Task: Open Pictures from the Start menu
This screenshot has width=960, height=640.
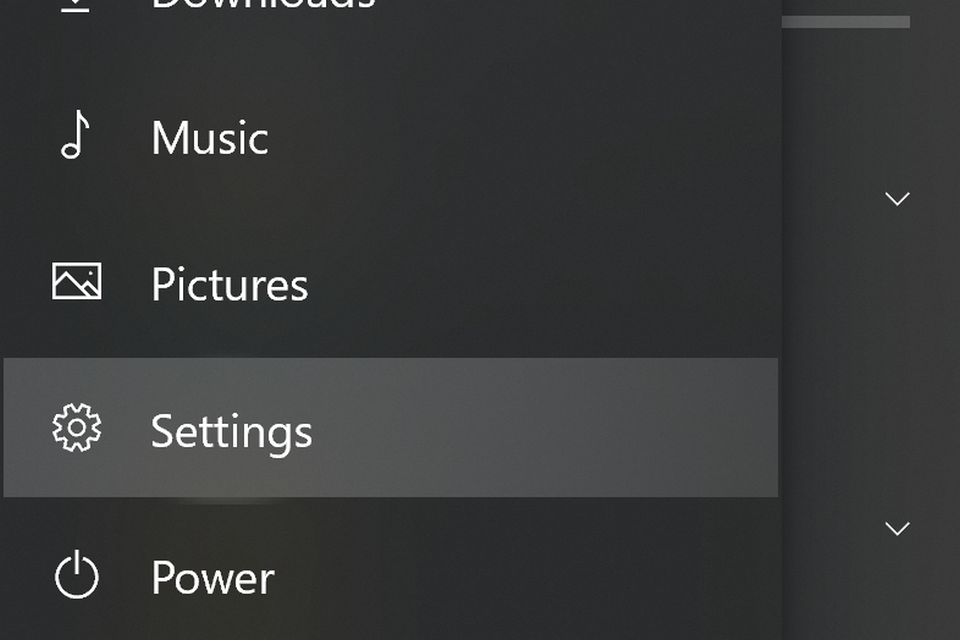Action: (229, 285)
